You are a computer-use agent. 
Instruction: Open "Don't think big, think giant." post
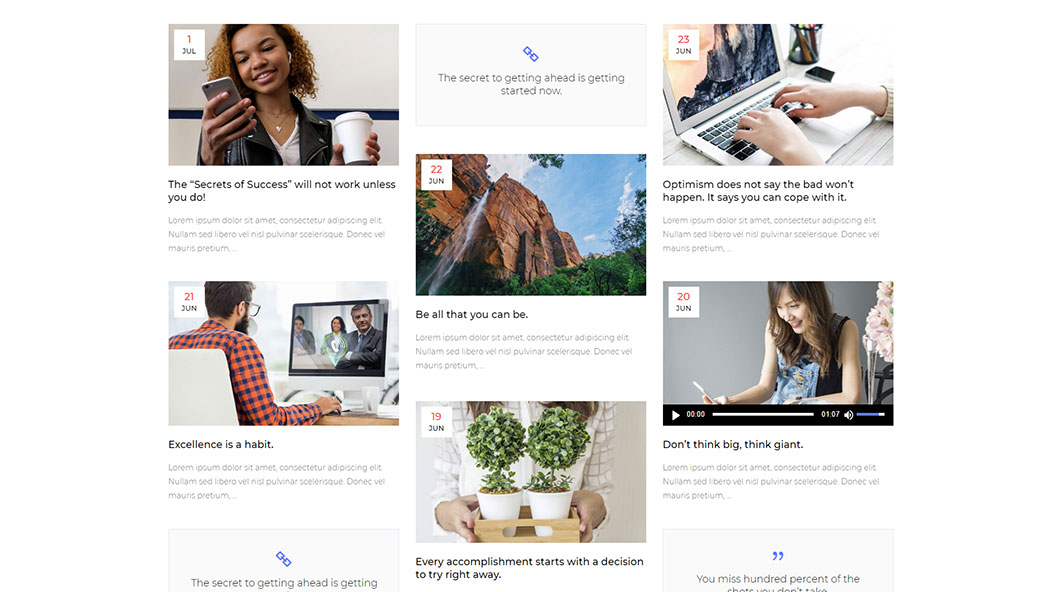[x=732, y=445]
